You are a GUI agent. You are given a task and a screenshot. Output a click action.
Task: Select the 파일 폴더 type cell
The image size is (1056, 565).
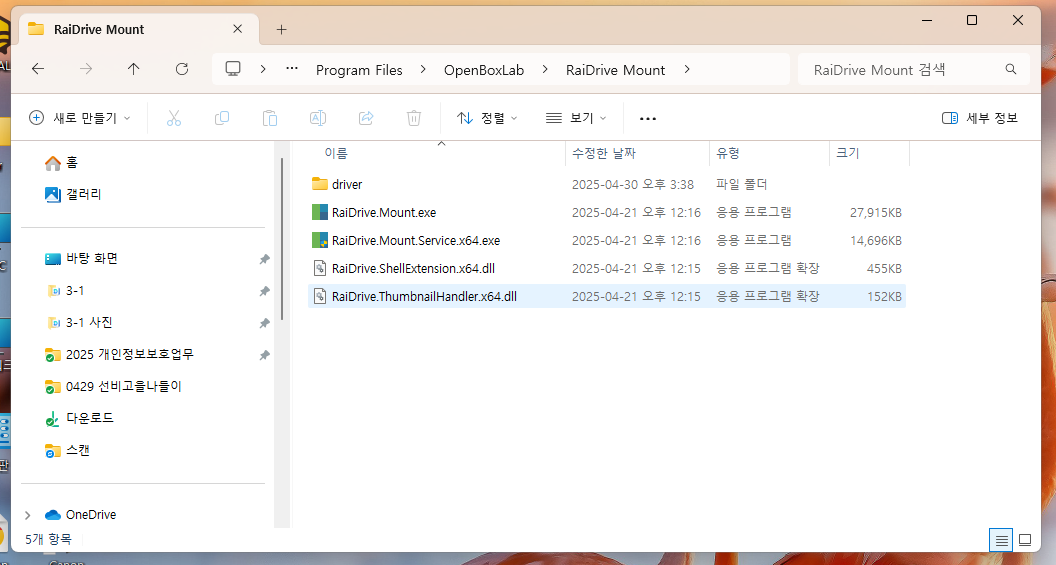tap(741, 185)
